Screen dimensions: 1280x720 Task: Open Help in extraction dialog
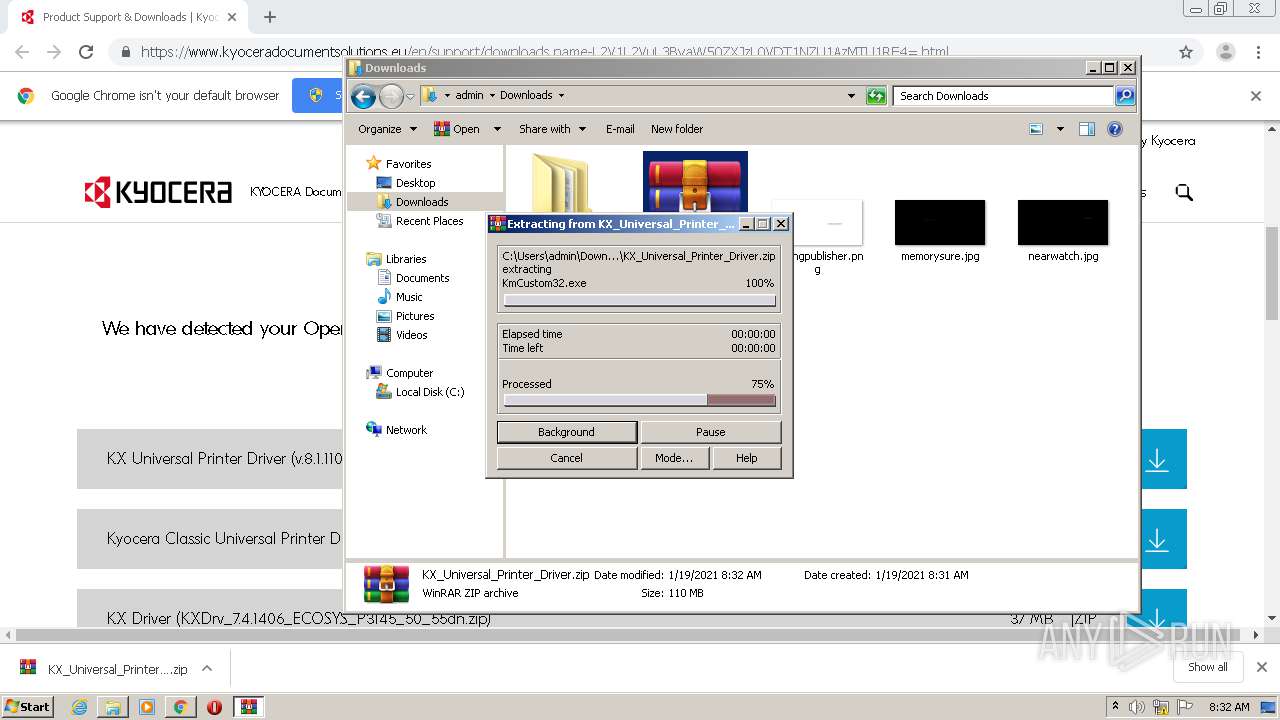click(x=746, y=458)
